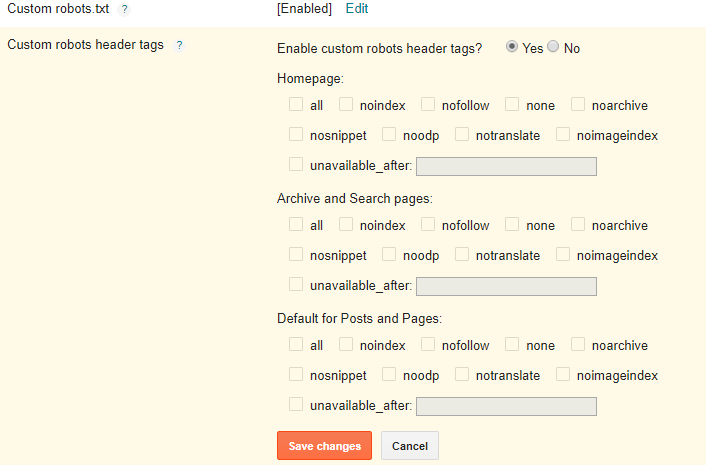Check 'none' under Homepage
Screen dimensions: 706x465
coord(512,104)
